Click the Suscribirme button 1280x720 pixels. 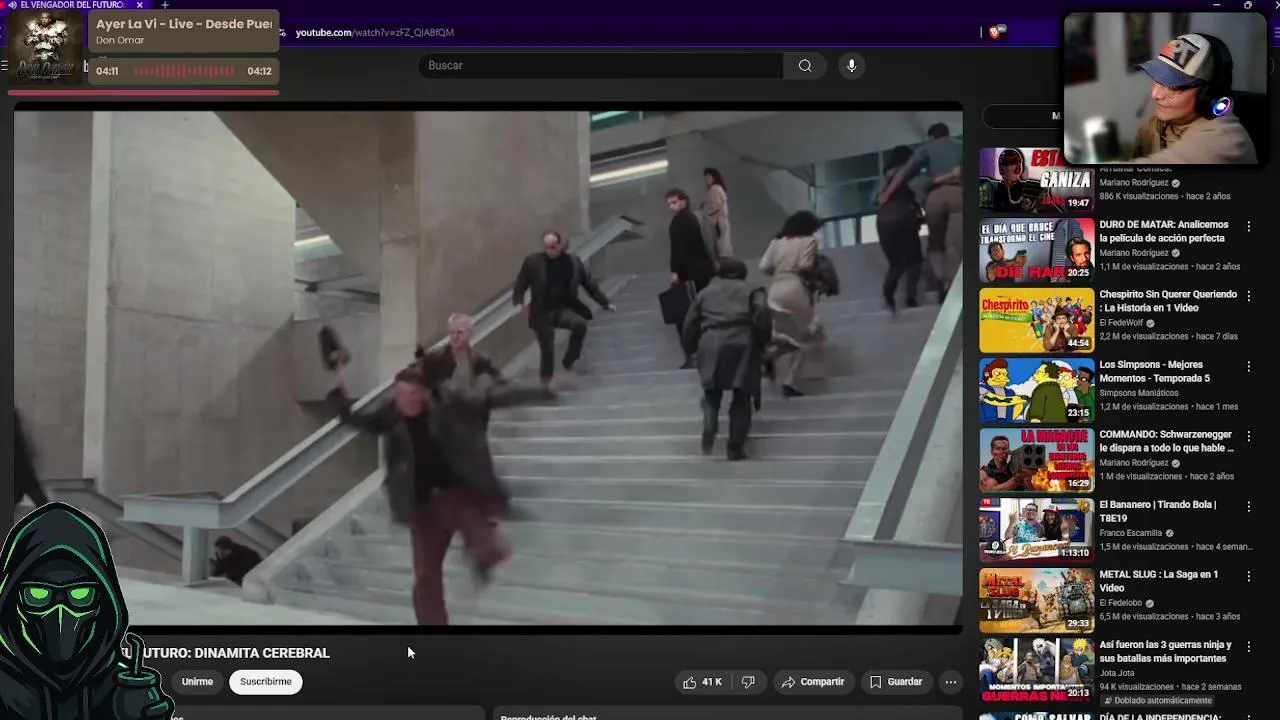266,682
